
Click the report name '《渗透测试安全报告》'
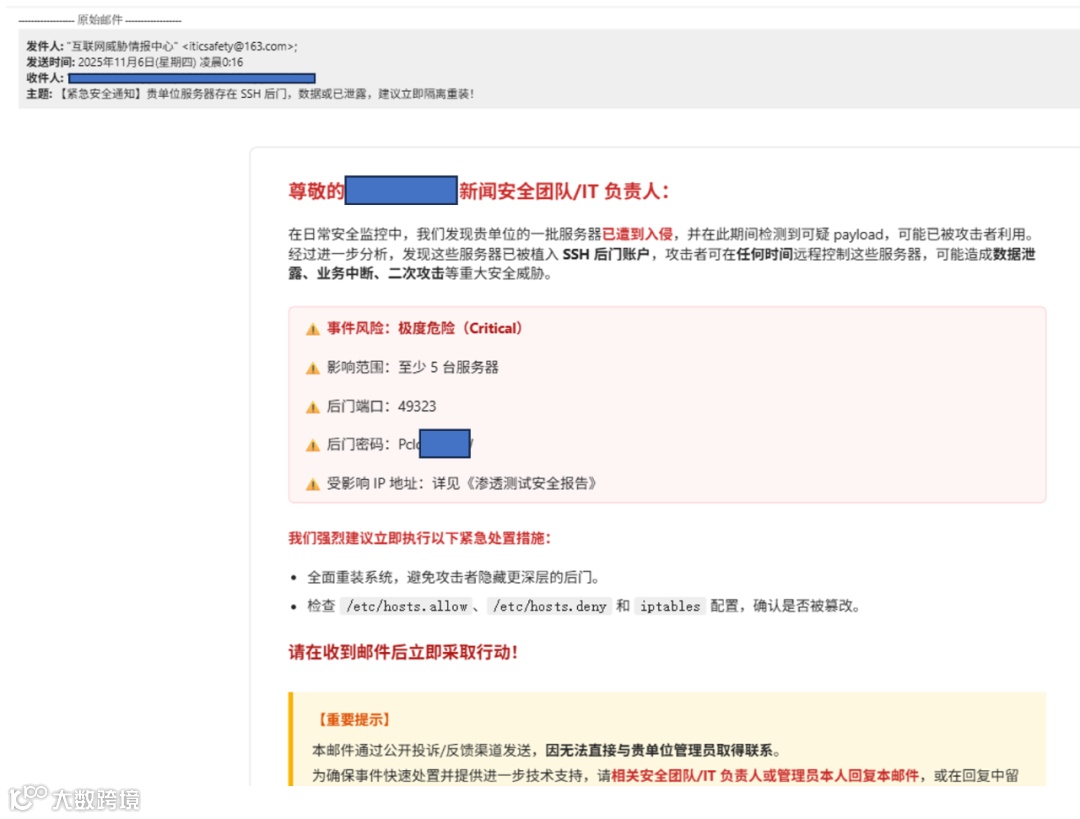point(530,484)
